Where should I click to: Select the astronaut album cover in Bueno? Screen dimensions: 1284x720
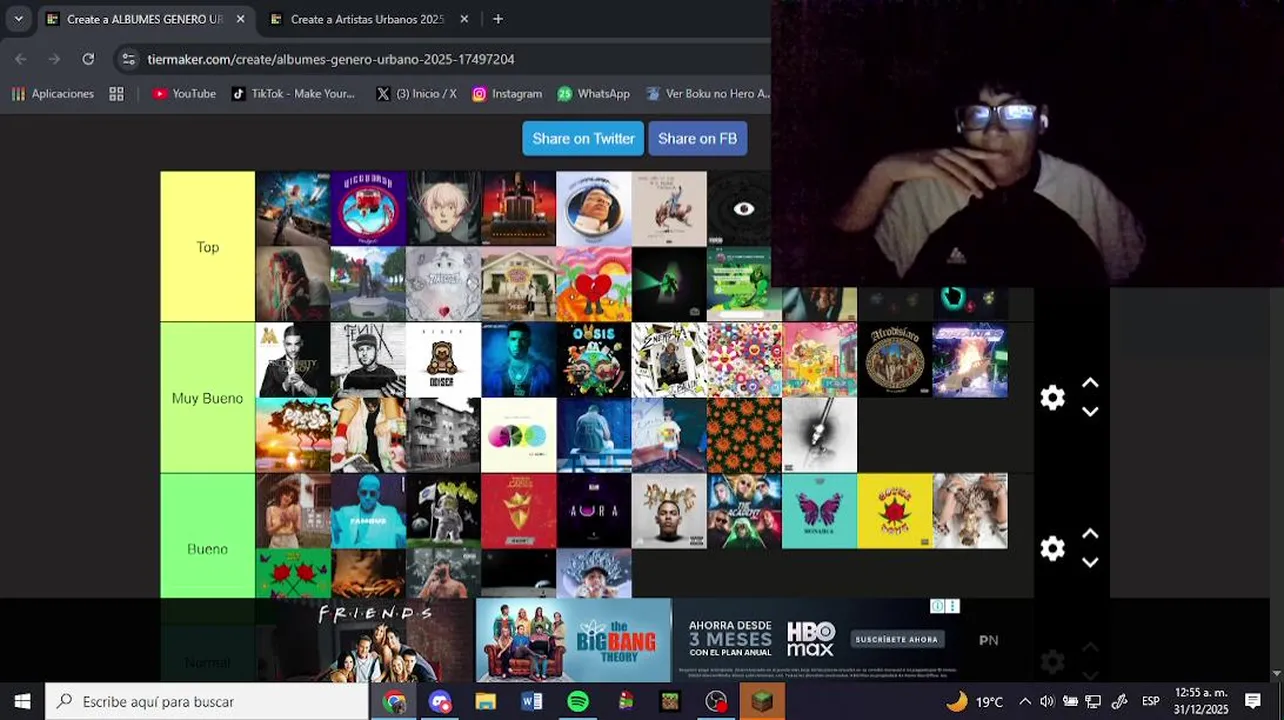tap(443, 511)
